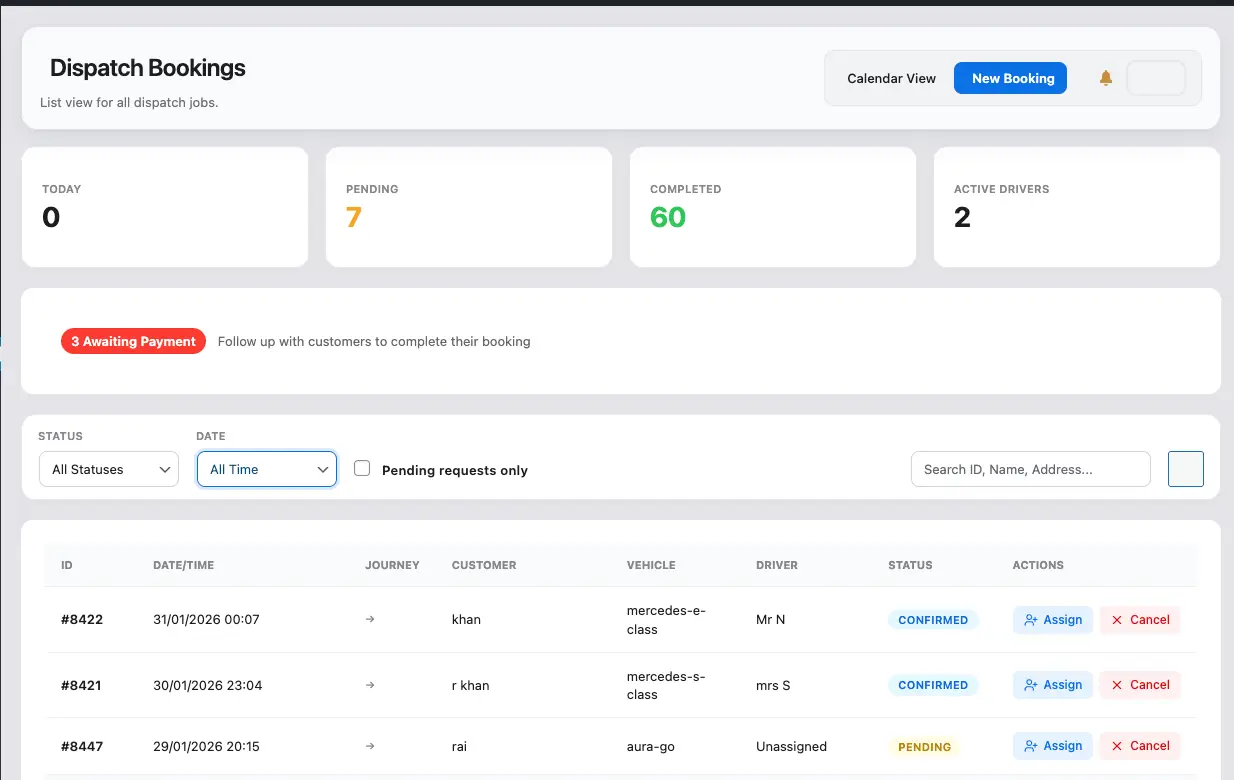Open the All Statuses dropdown
The width and height of the screenshot is (1234, 780).
(x=108, y=469)
